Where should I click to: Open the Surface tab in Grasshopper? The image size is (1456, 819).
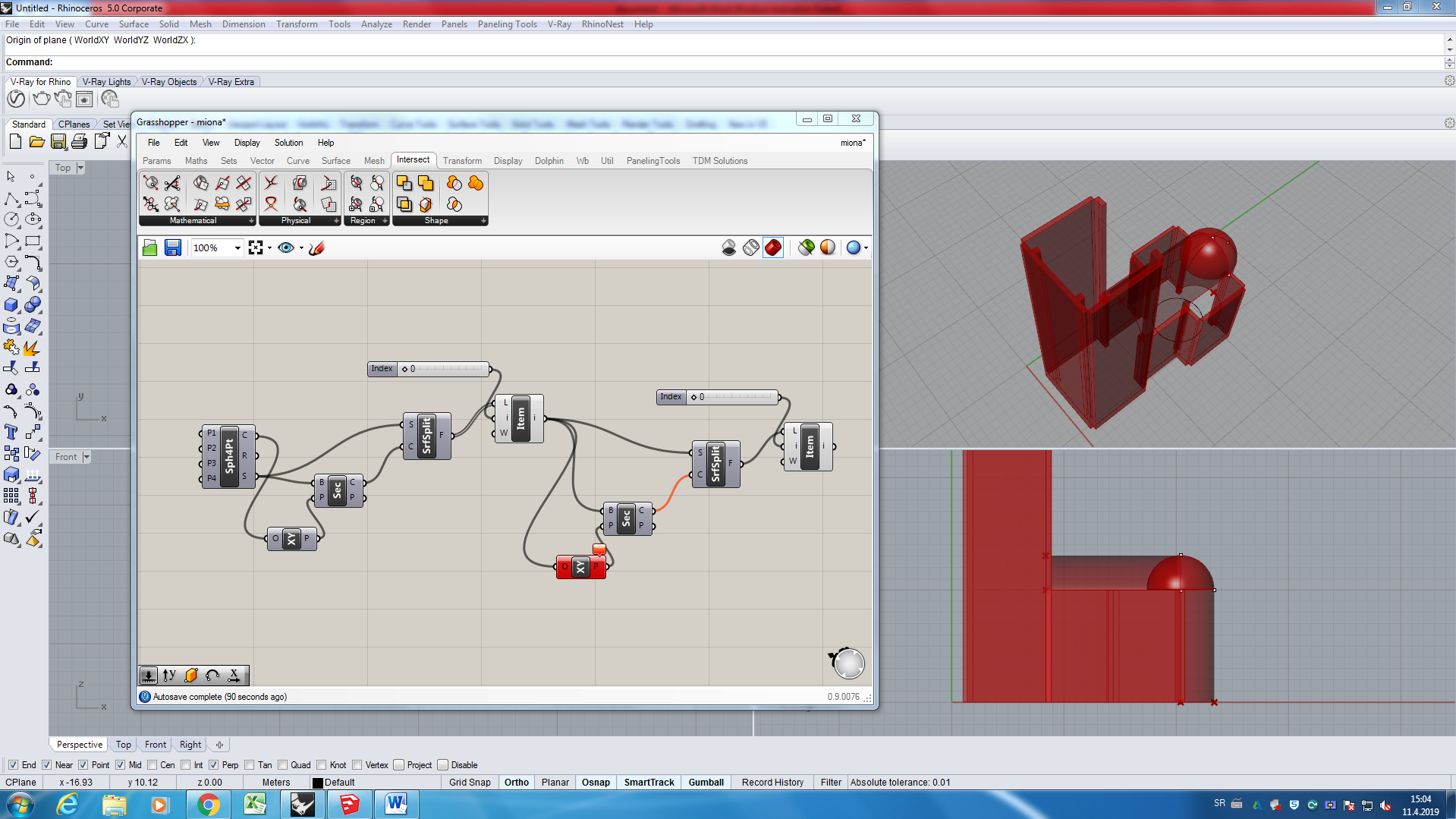335,161
